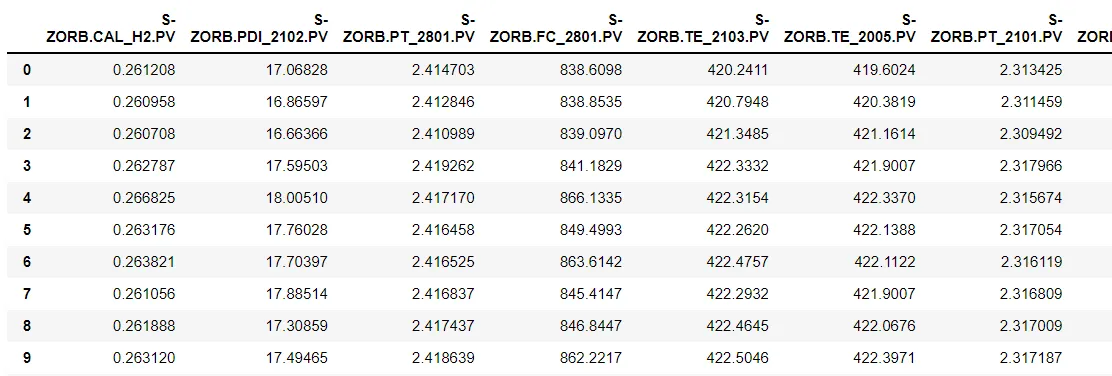Image resolution: width=1112 pixels, height=376 pixels.
Task: Select row index 9 label
Action: (27, 358)
